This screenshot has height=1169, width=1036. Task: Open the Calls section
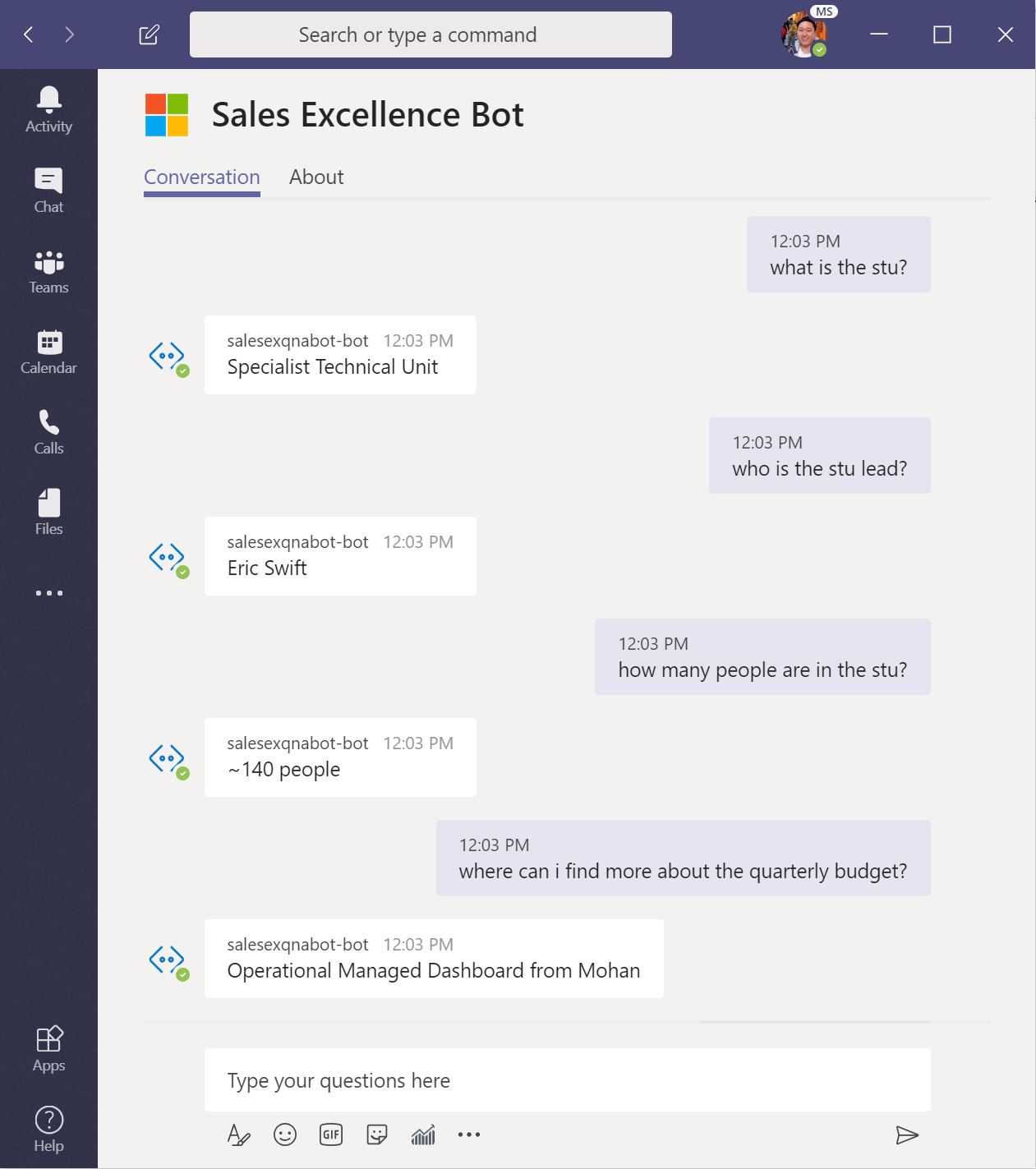[48, 432]
